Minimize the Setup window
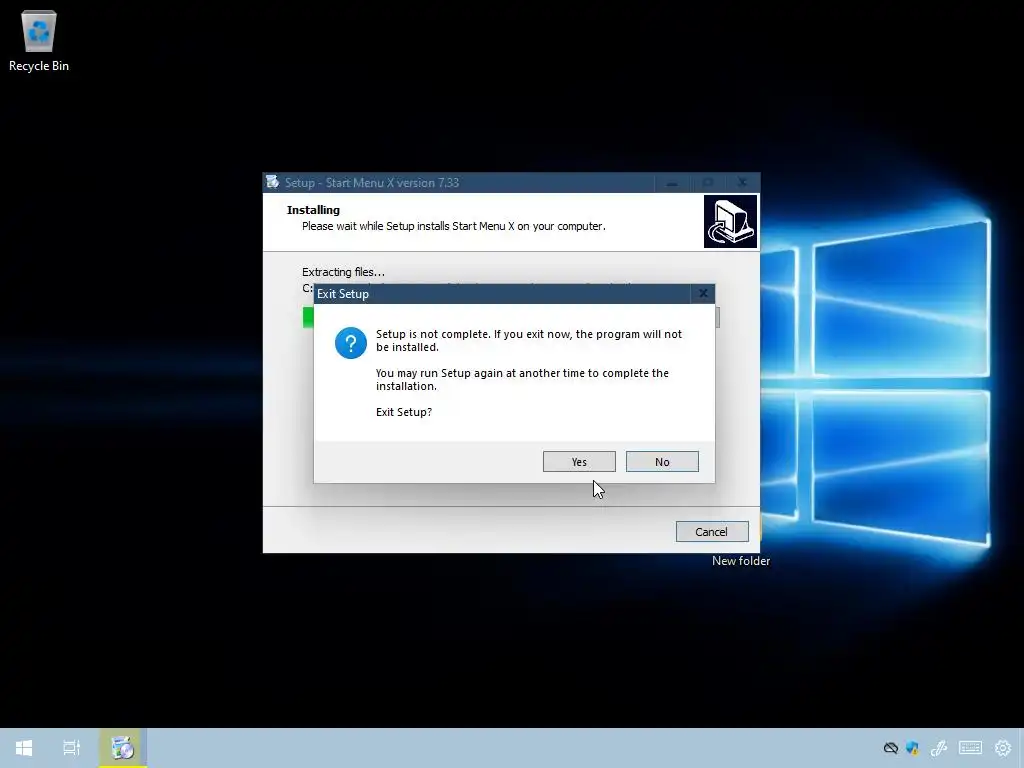The image size is (1024, 768). coord(672,183)
